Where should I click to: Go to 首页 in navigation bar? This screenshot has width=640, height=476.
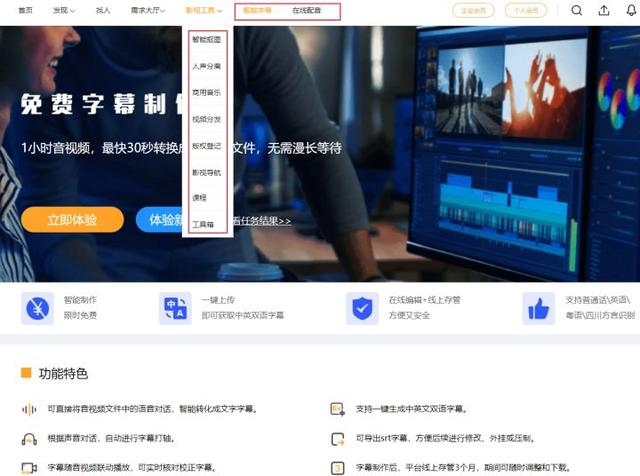pos(25,10)
